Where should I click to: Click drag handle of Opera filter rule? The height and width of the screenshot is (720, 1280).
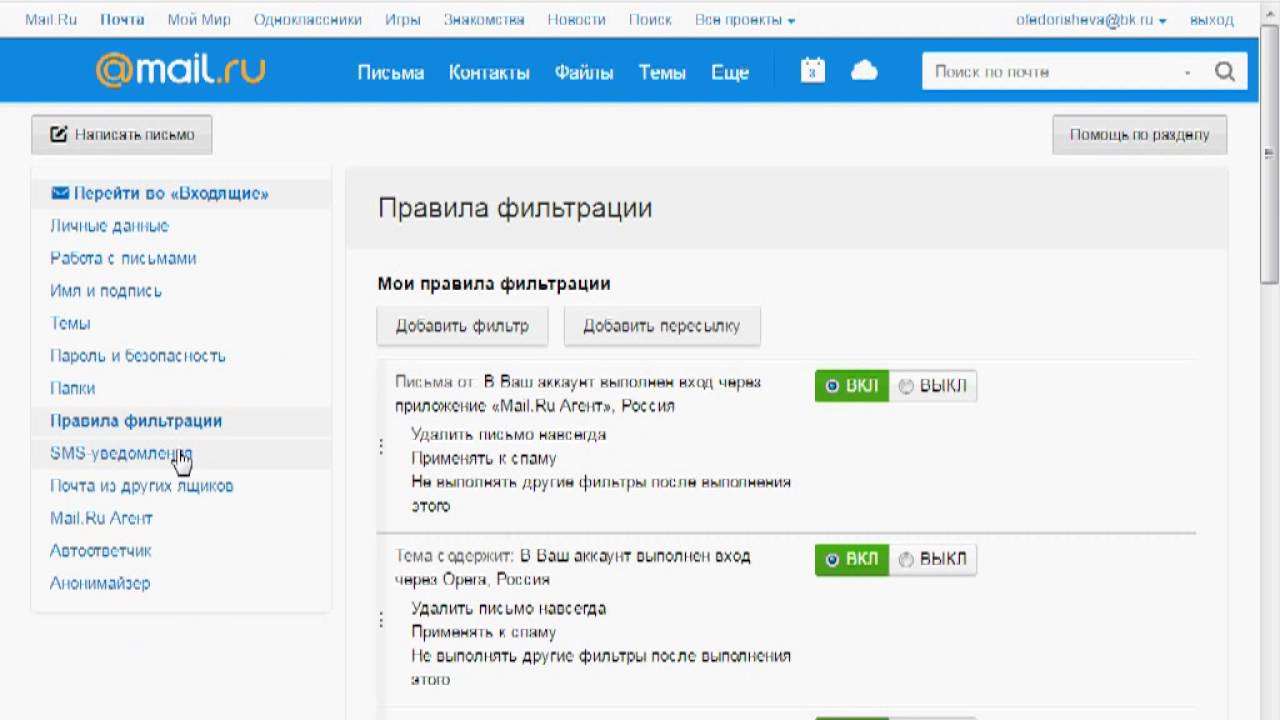[381, 621]
